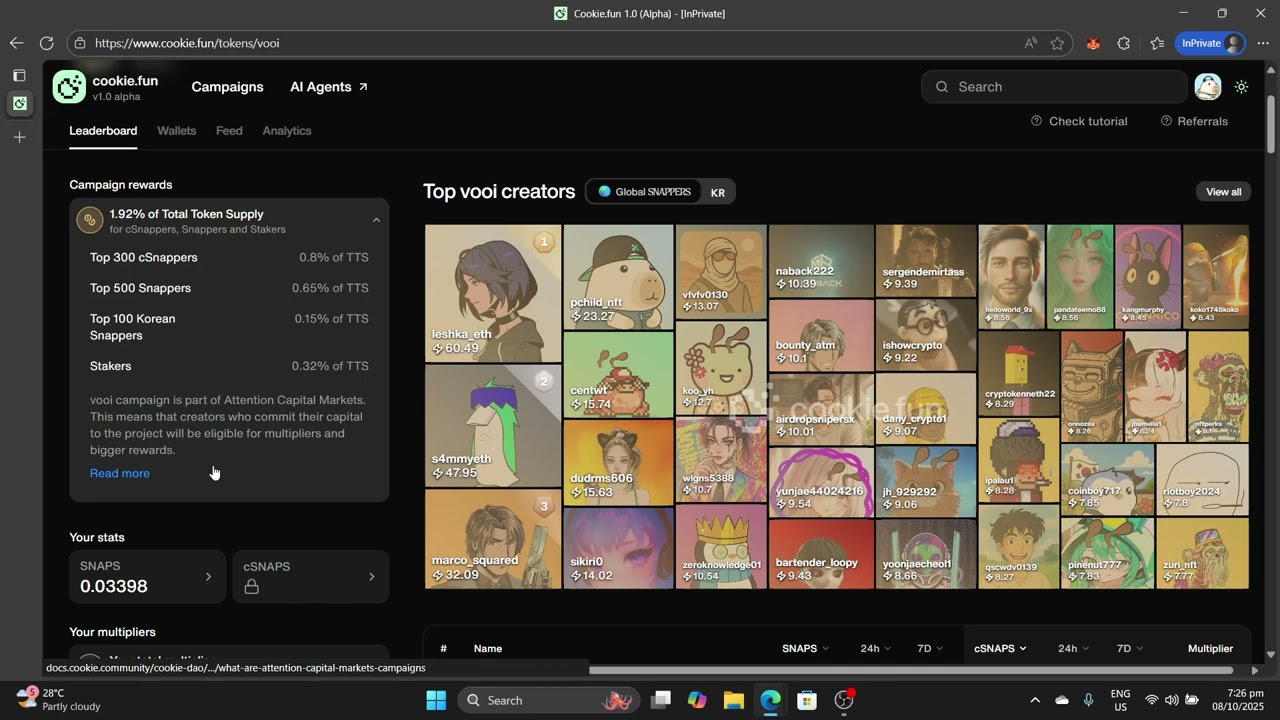
Task: Click the fox extension icon in toolbar
Action: (x=1093, y=43)
